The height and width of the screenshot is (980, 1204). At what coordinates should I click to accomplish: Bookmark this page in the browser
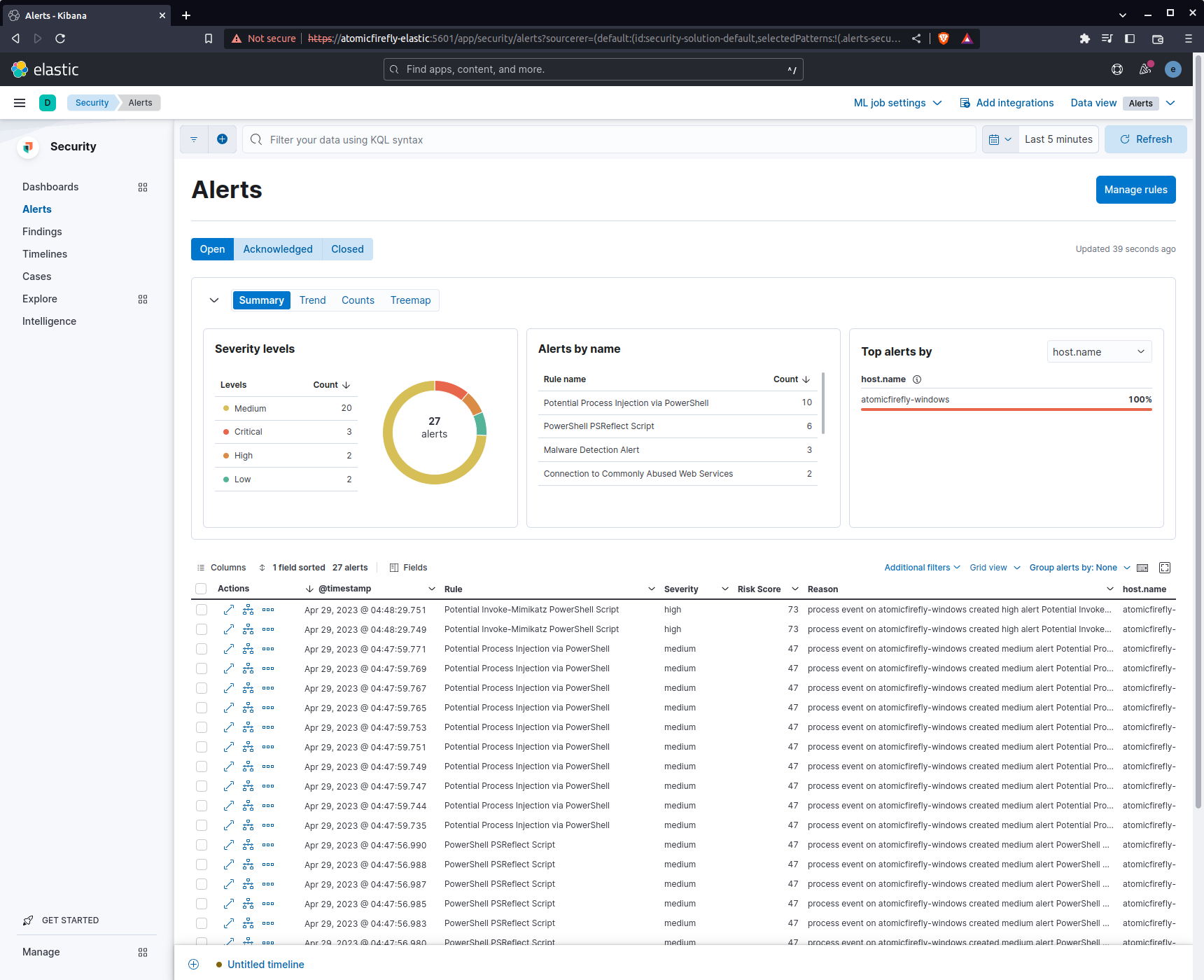(209, 38)
